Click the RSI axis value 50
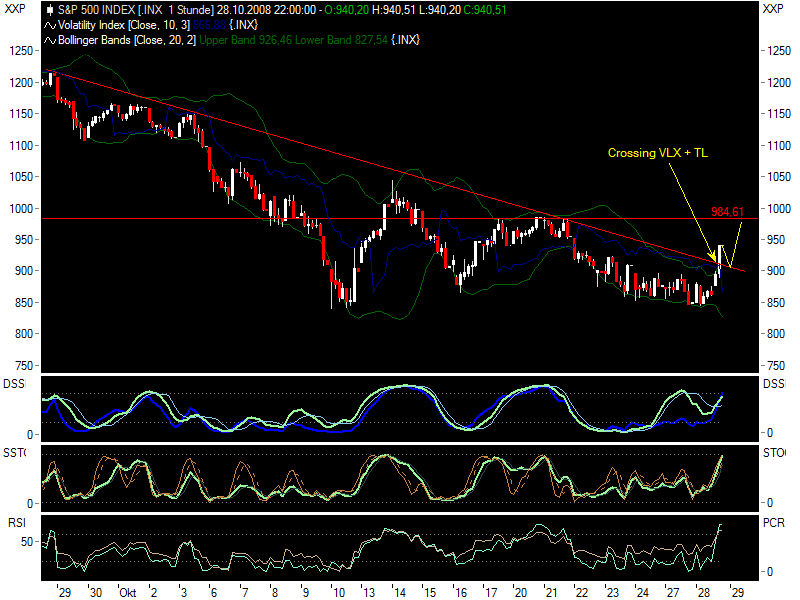 (x=27, y=542)
